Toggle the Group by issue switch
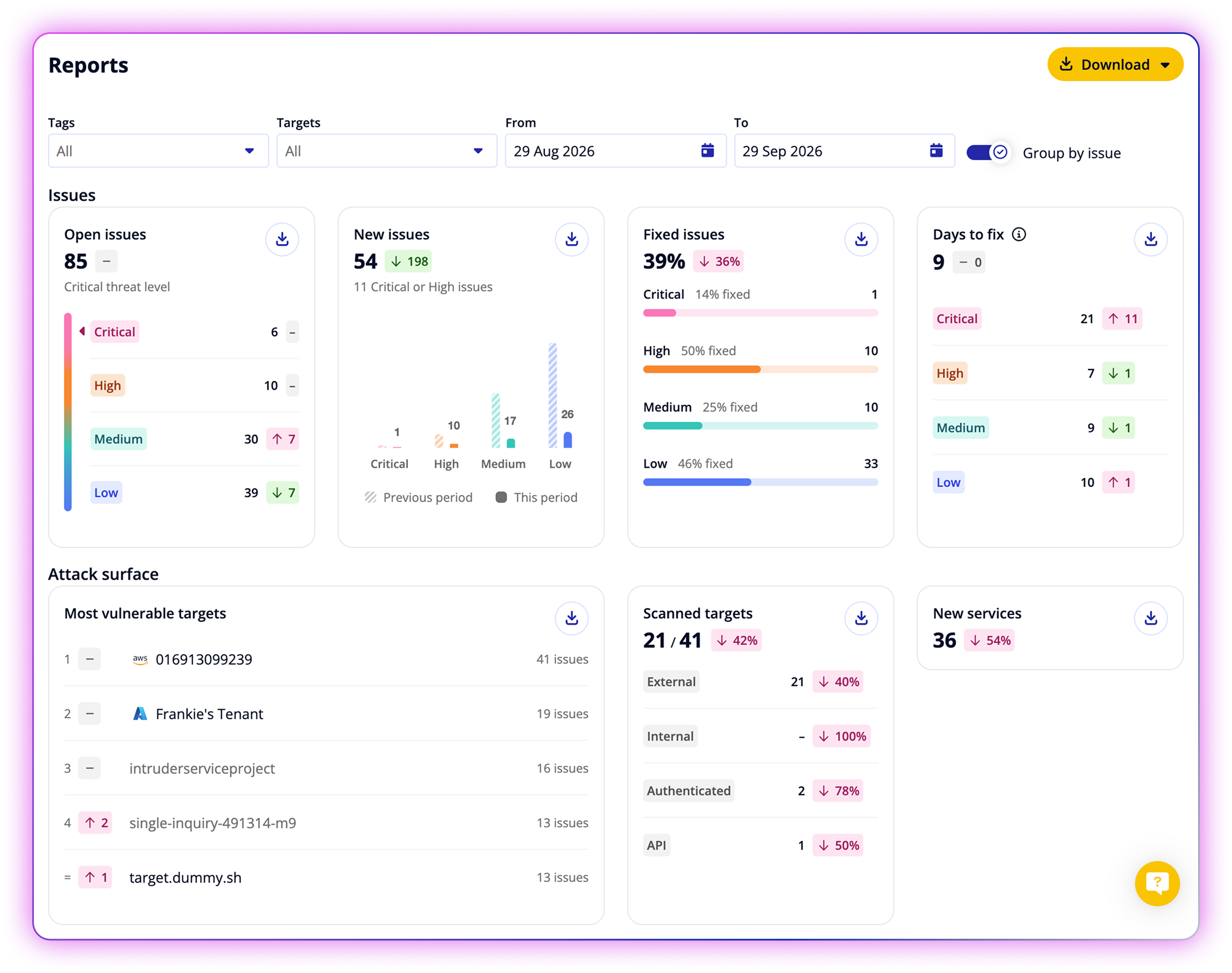 [x=989, y=153]
